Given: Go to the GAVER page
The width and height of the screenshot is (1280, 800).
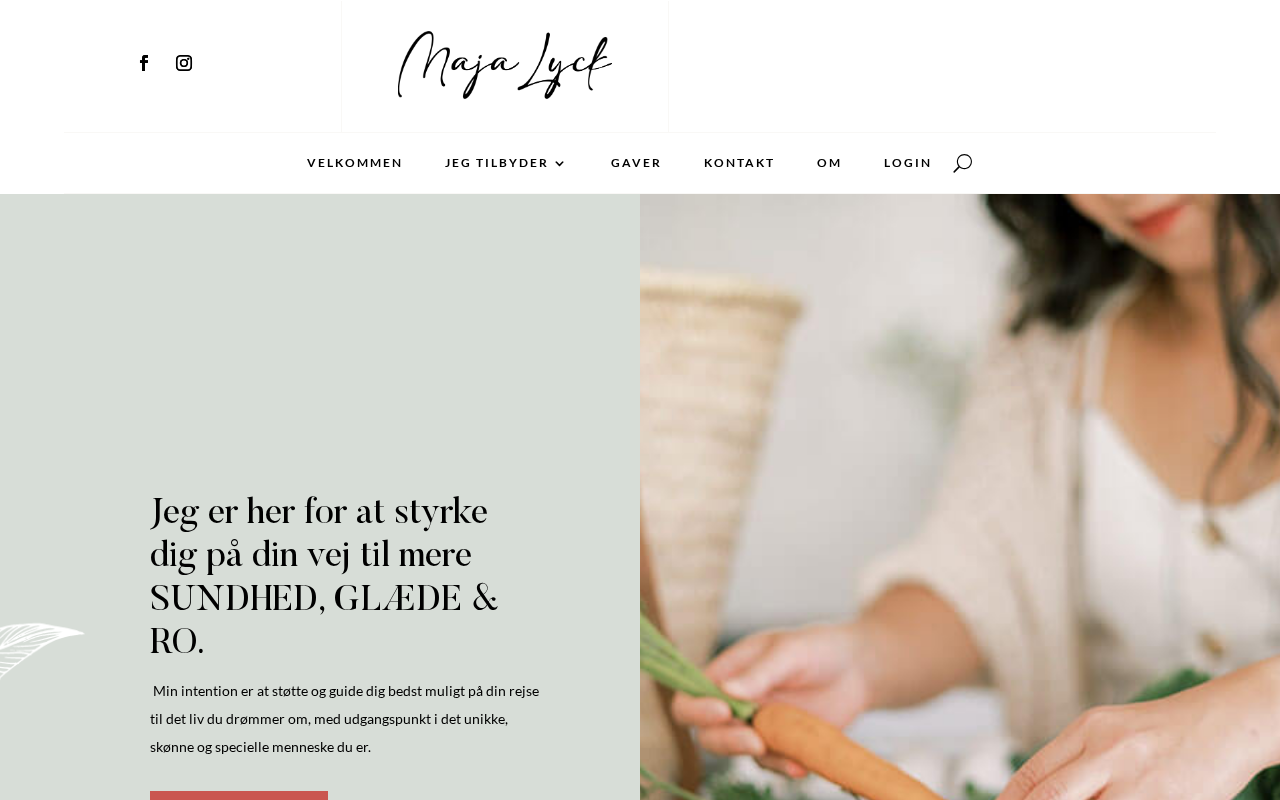Looking at the screenshot, I should (x=636, y=163).
